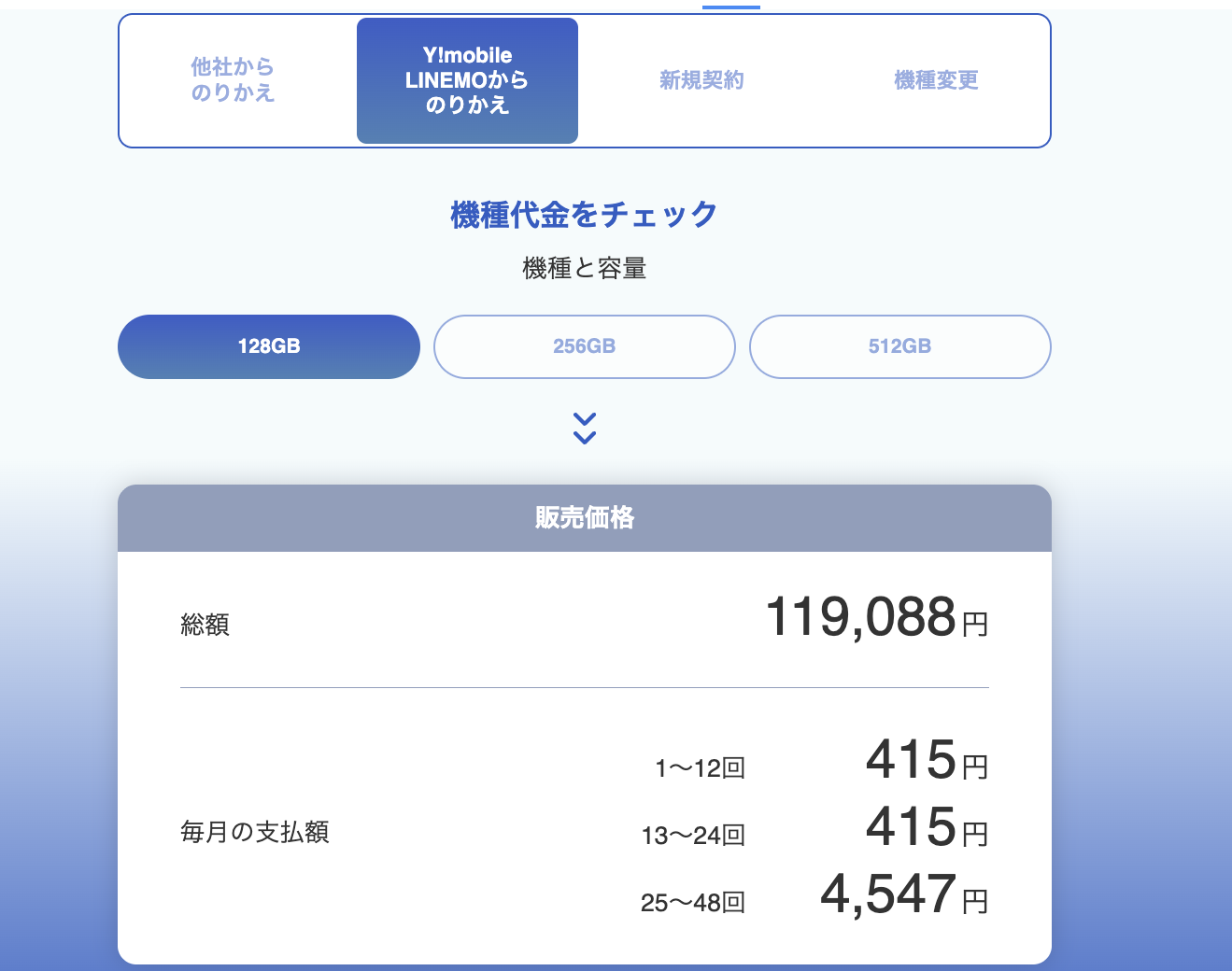The image size is (1232, 971).
Task: Choose the 128GB capacity option
Action: (269, 346)
